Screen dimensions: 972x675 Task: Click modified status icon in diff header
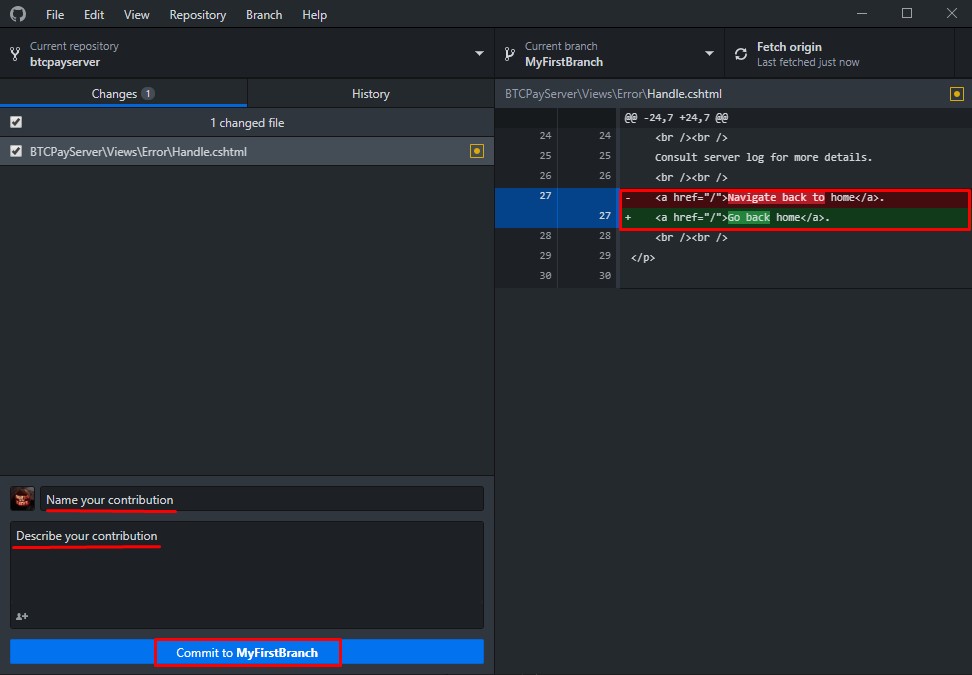pos(956,94)
